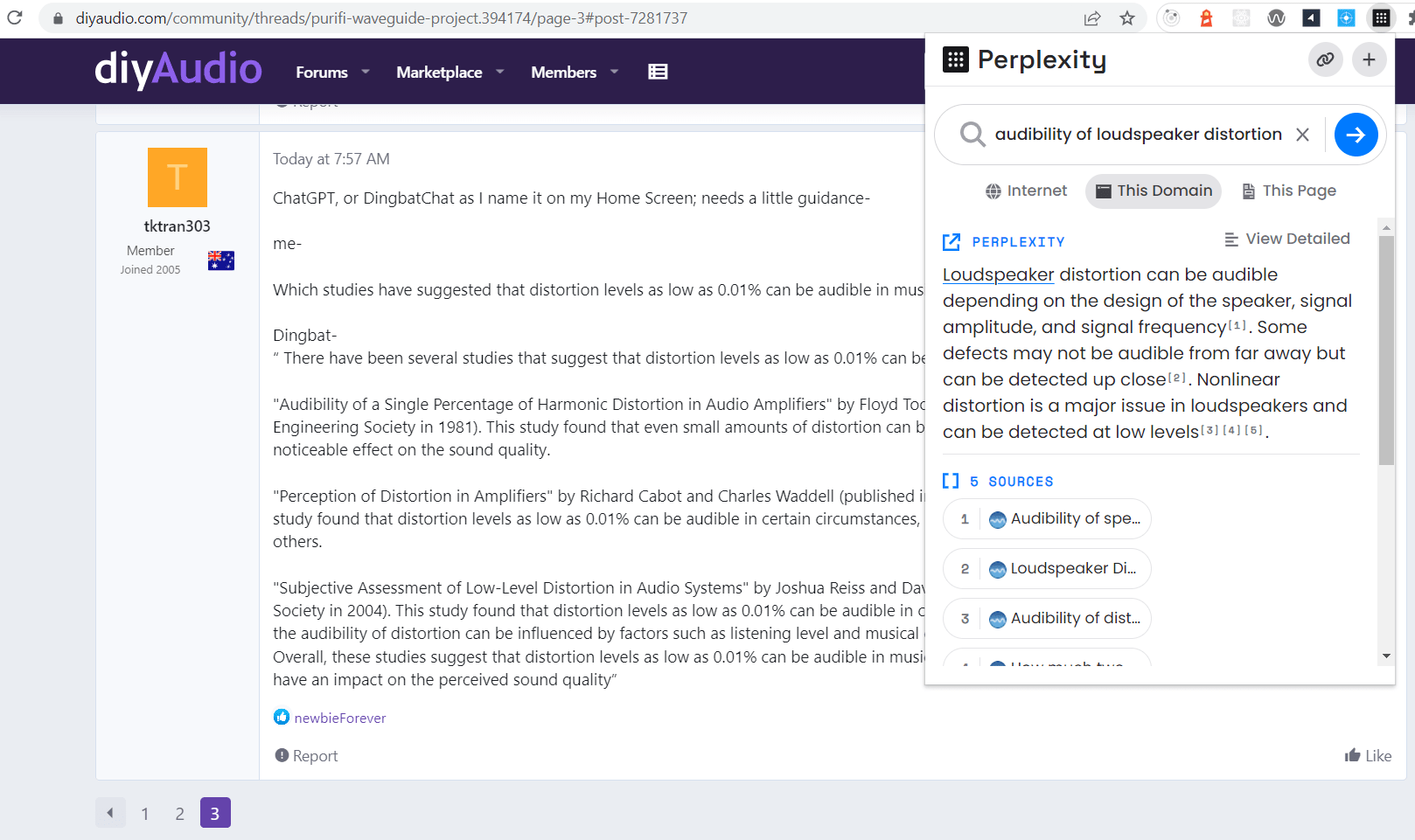Click the 5 SOURCES heading
Screen dimensions: 1415x840
point(998,482)
